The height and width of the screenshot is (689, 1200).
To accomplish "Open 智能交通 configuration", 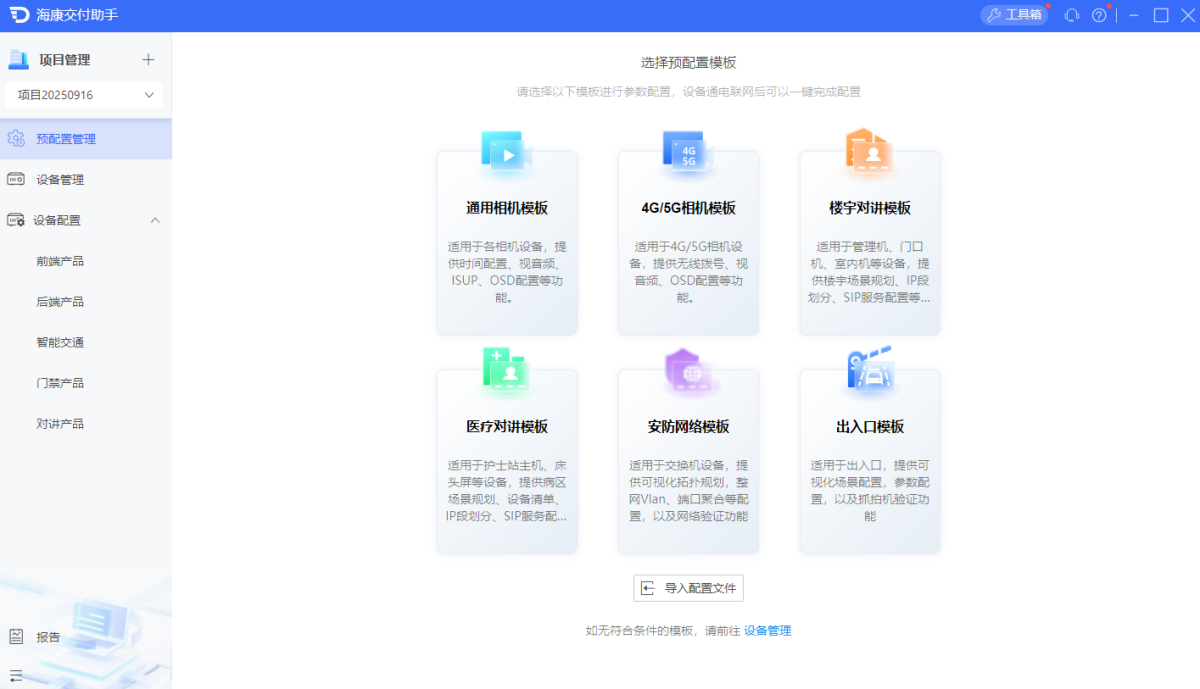I will coord(62,342).
